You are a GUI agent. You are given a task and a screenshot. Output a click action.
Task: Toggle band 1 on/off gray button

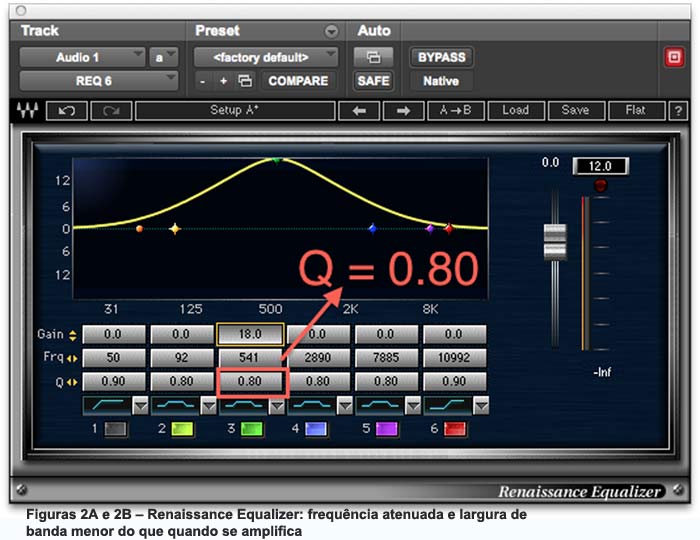click(x=115, y=429)
